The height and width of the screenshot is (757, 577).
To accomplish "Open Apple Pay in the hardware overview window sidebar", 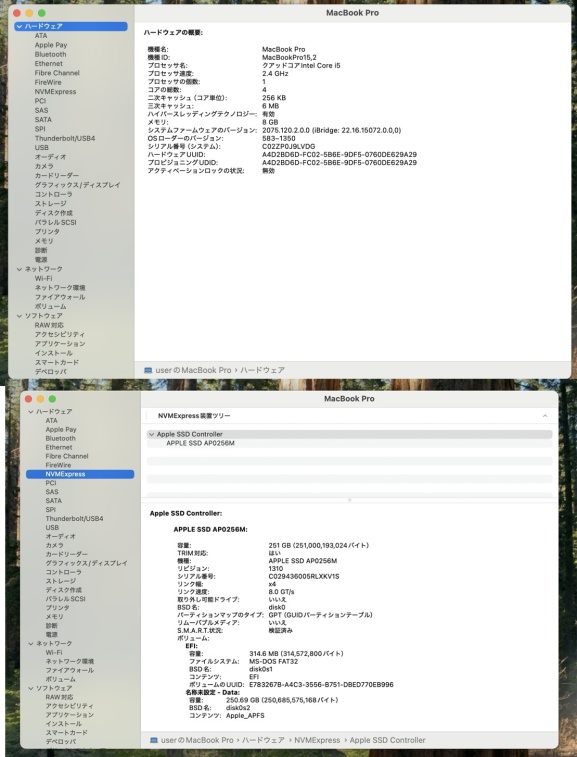I will (x=51, y=45).
